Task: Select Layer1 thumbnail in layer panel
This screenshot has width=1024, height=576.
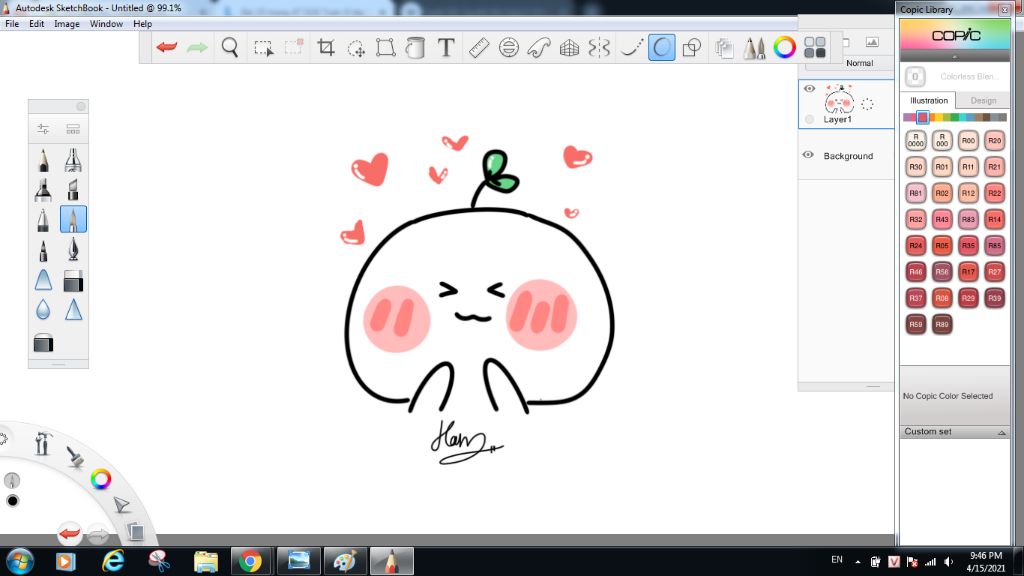Action: 839,100
